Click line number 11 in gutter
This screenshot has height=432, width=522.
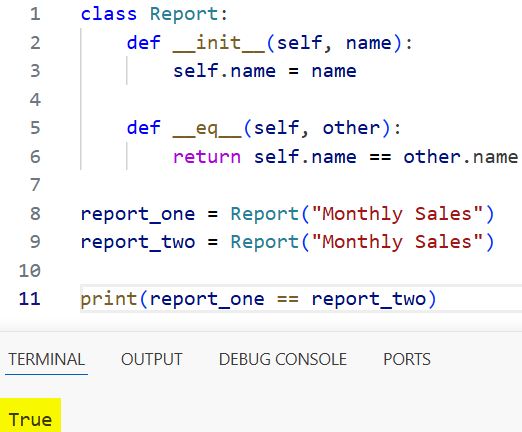pyautogui.click(x=30, y=299)
